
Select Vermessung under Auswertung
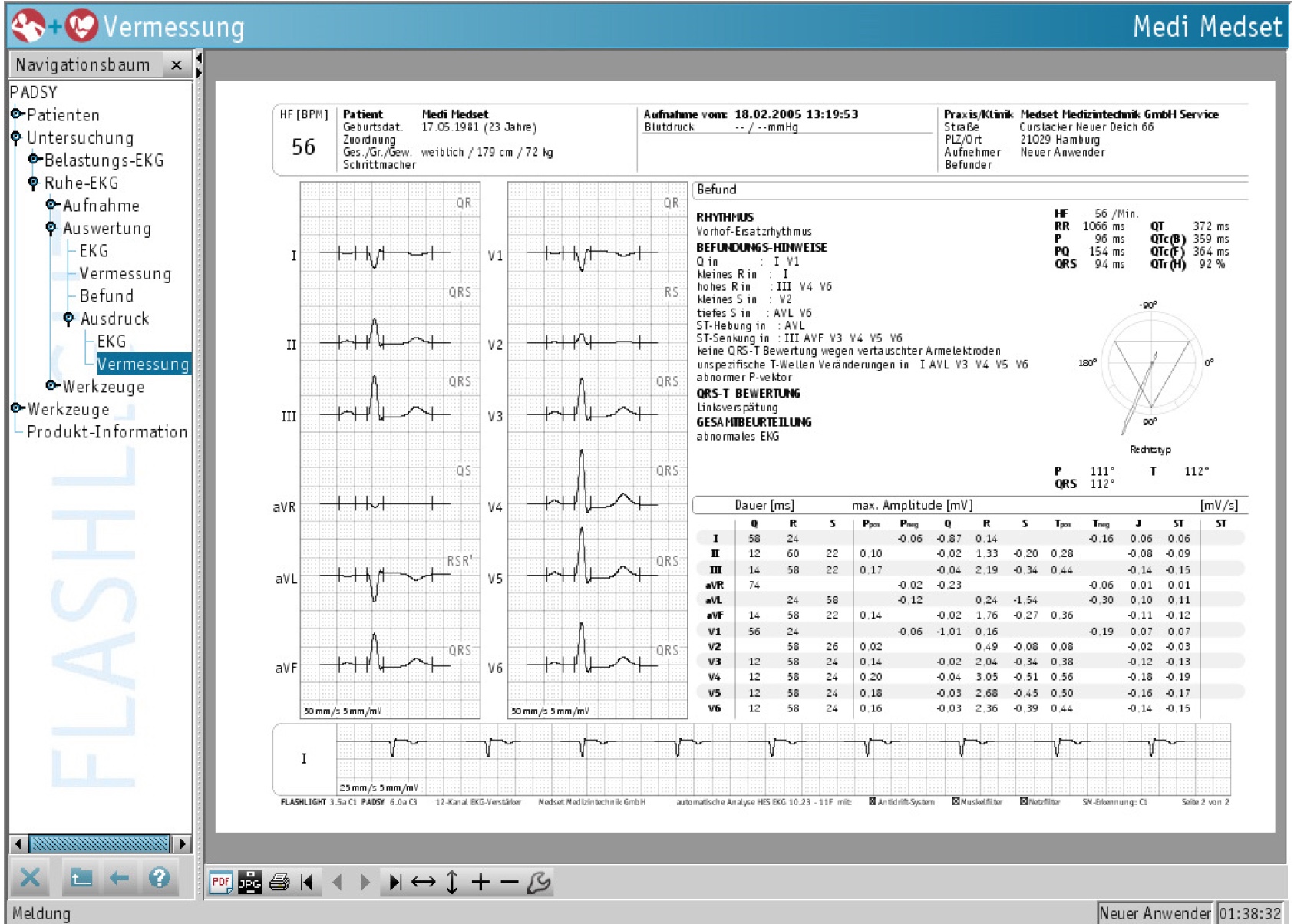tap(125, 274)
